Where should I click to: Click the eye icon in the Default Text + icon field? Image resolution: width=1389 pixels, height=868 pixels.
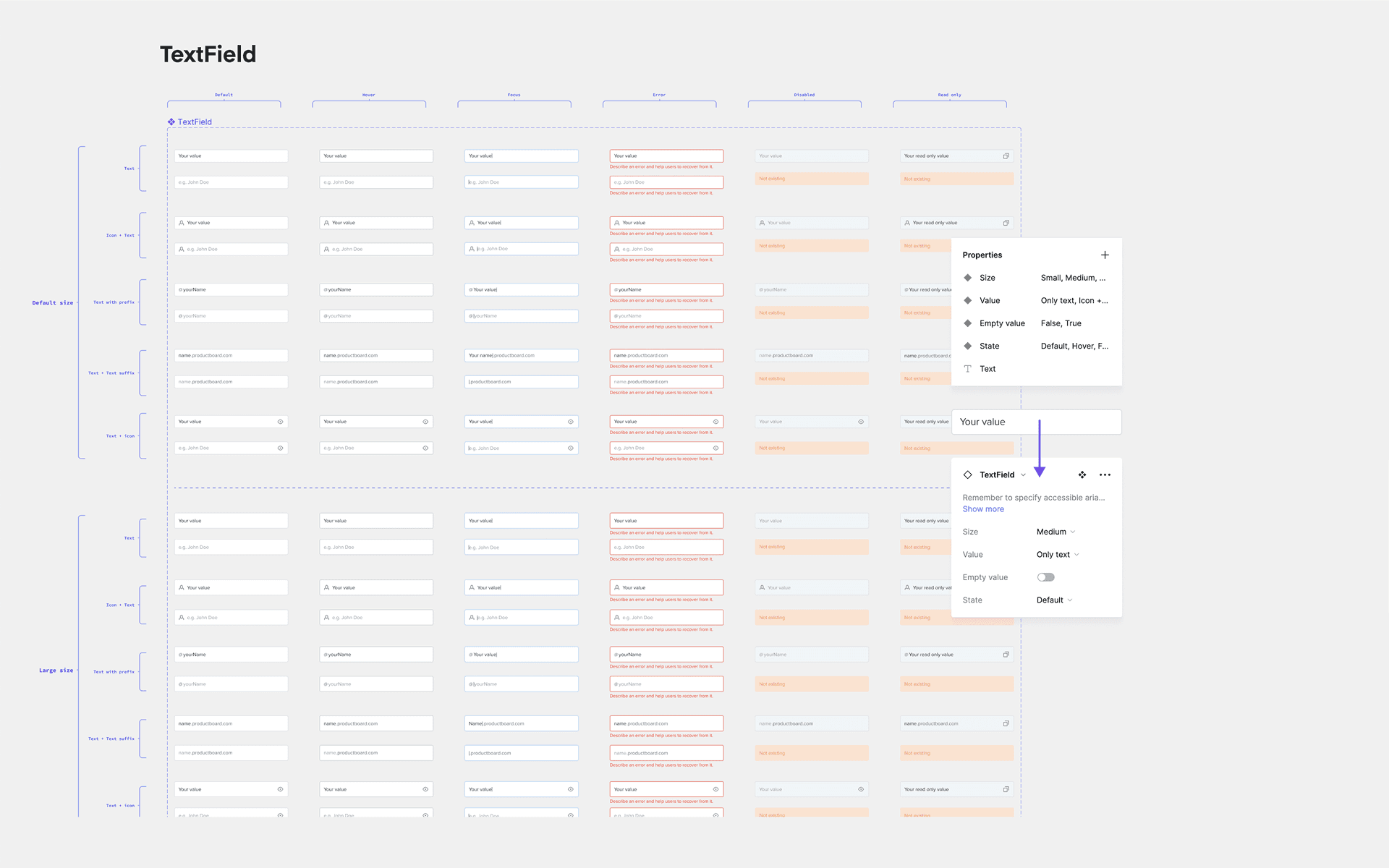tap(280, 422)
